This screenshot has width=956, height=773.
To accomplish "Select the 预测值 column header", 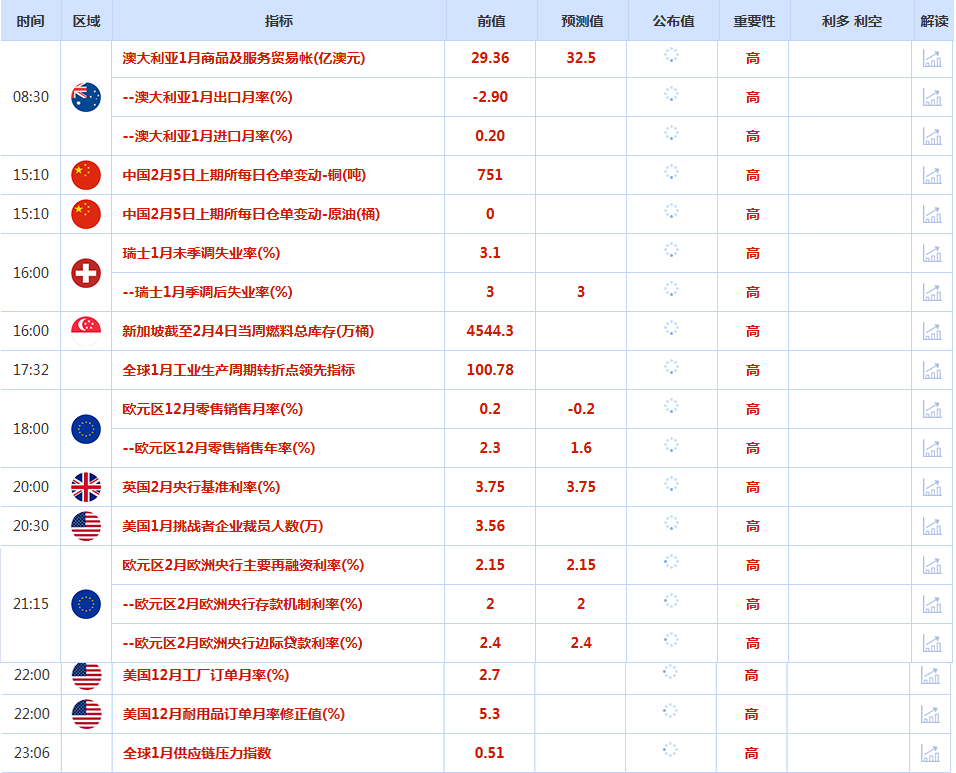I will (x=582, y=21).
